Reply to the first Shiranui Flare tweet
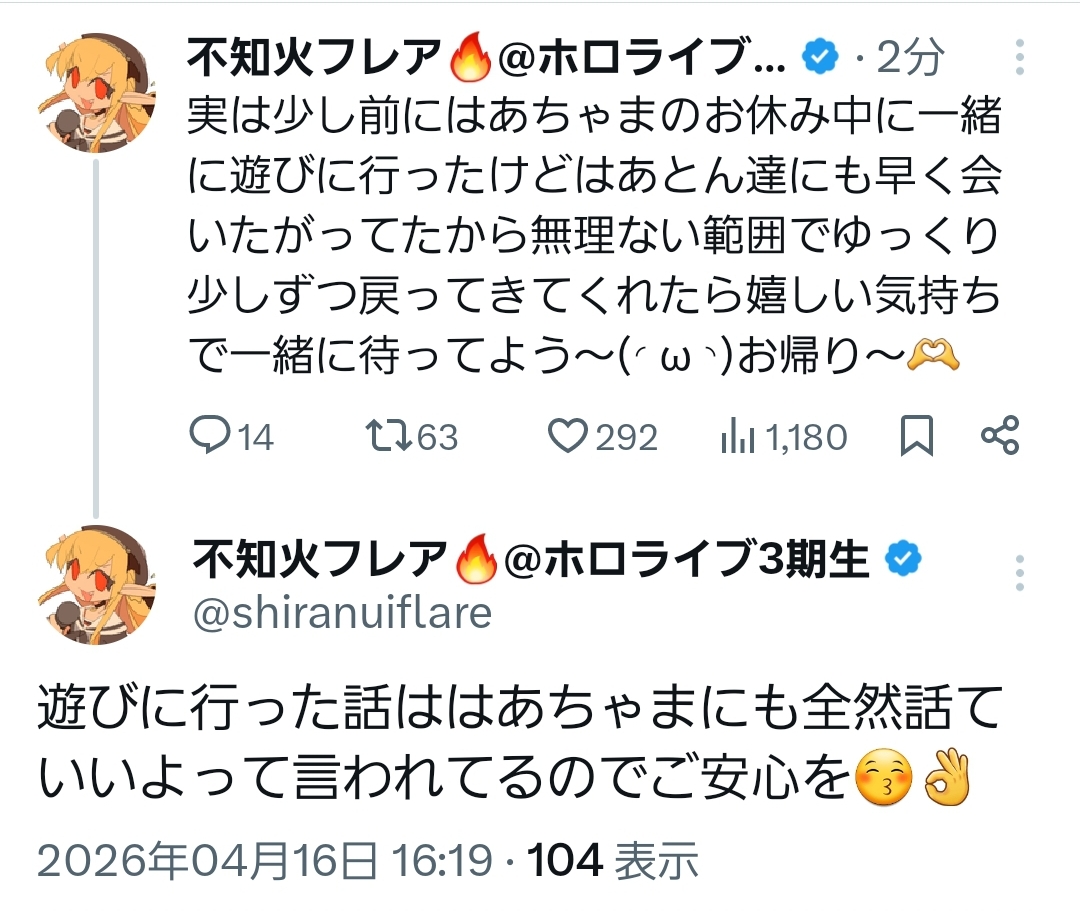 click(210, 436)
